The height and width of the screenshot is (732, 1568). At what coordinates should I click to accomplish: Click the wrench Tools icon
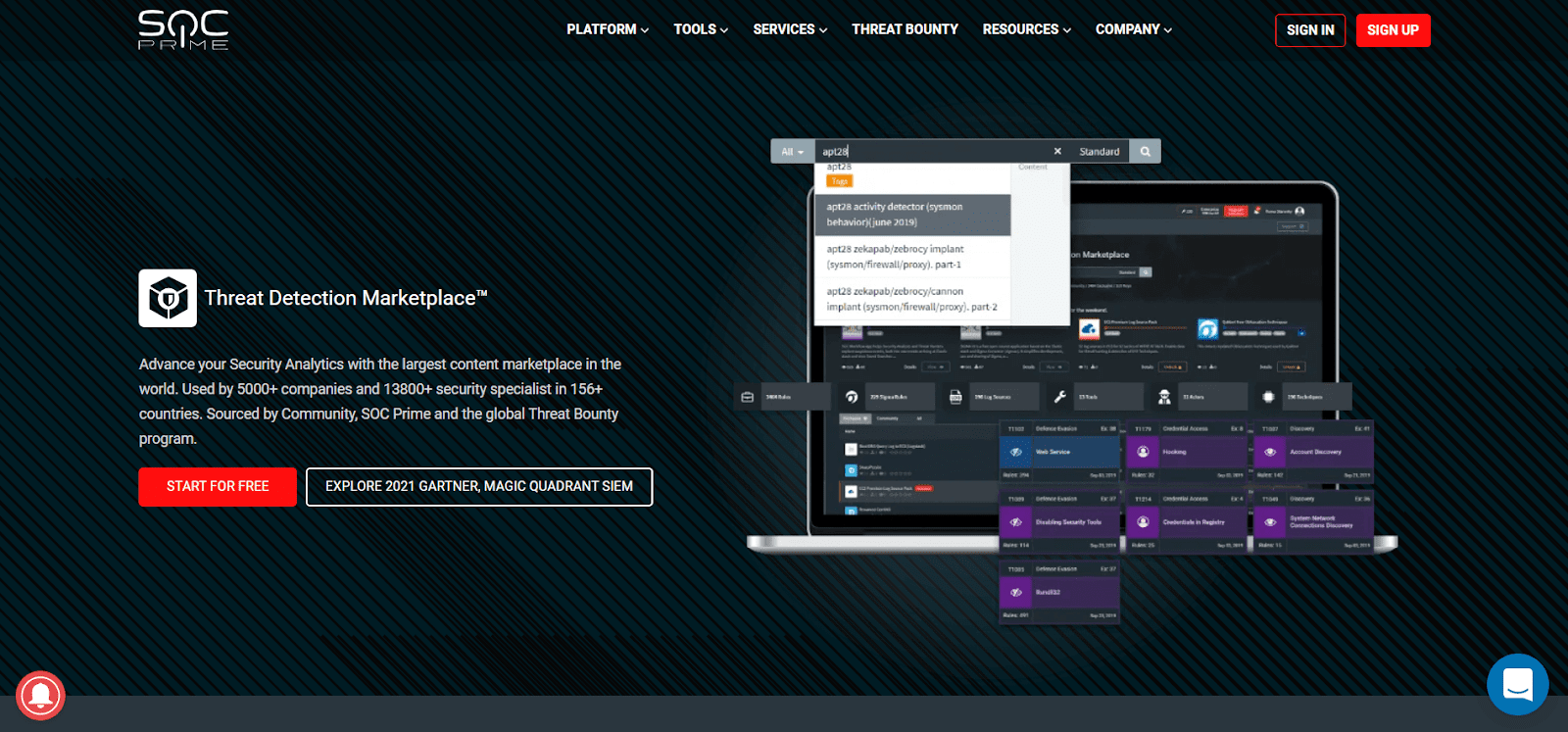point(1059,397)
